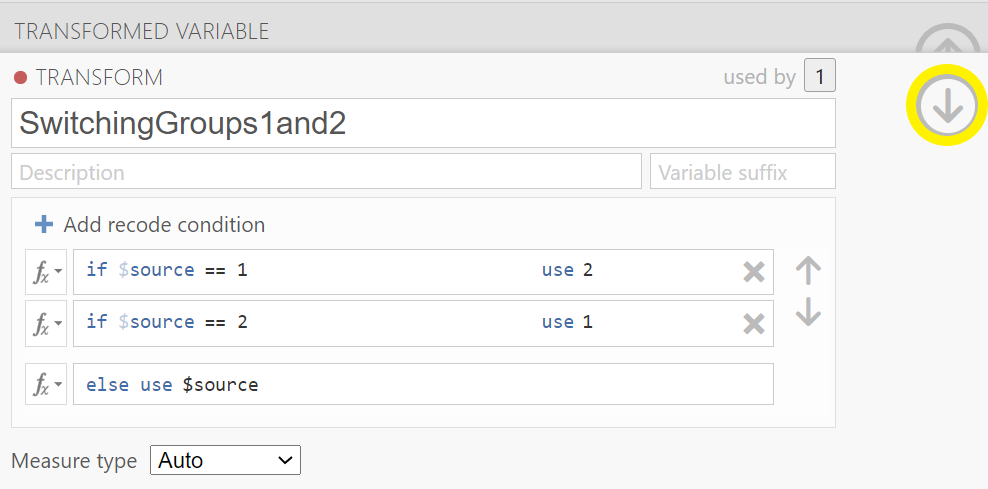
Task: Remove the 'if $source == 1' condition
Action: pyautogui.click(x=754, y=272)
